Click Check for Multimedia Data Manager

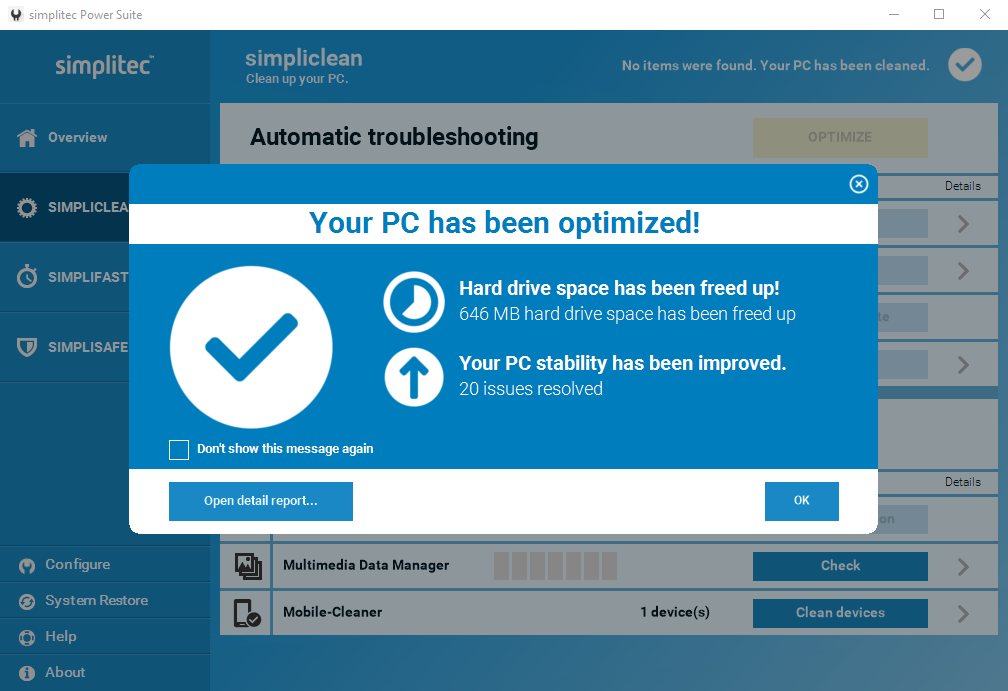coord(840,566)
